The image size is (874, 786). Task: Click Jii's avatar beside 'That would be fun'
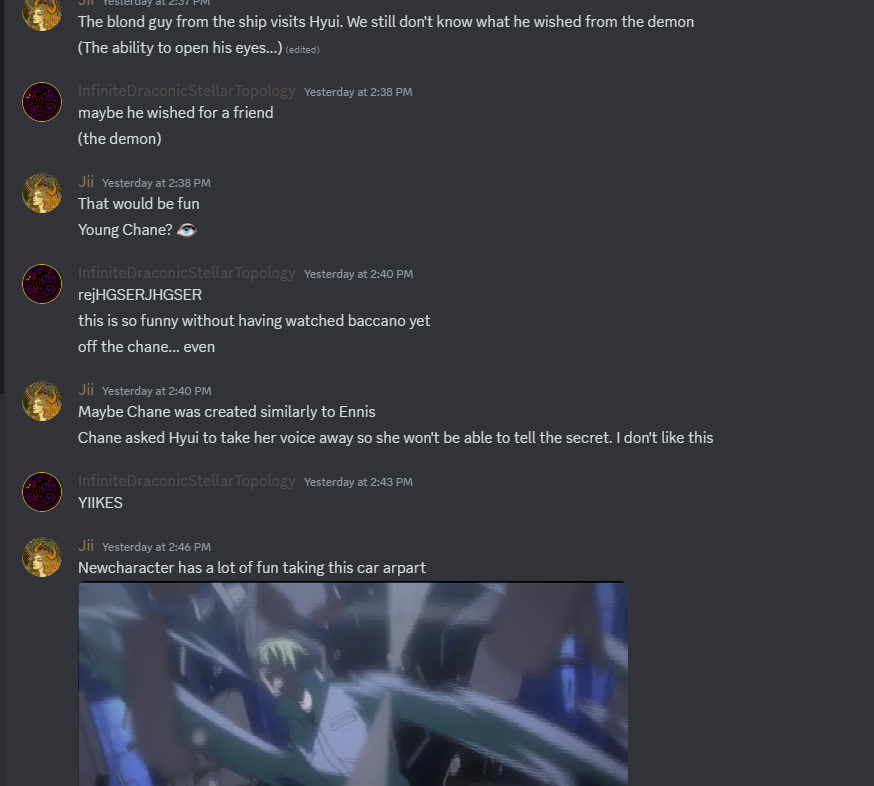[42, 193]
